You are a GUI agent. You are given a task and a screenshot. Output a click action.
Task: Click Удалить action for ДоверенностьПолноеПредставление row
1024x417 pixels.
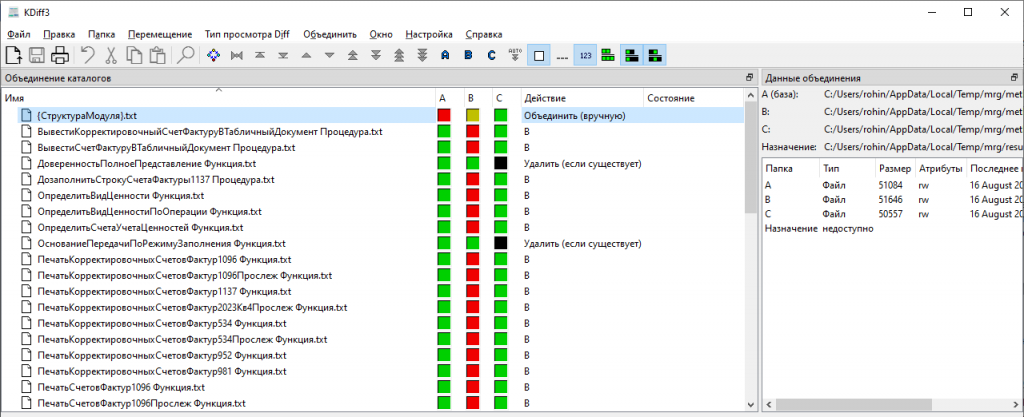pos(582,163)
